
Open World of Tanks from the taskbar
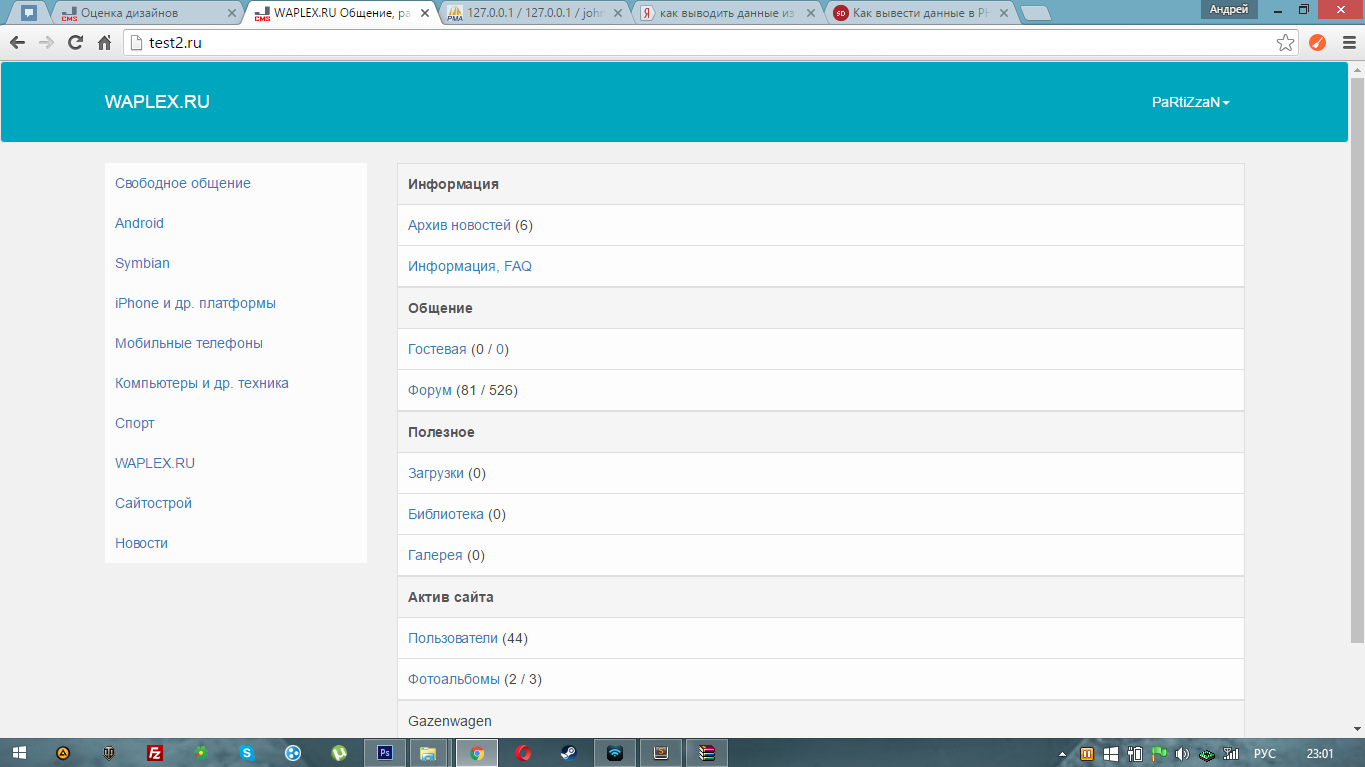109,753
